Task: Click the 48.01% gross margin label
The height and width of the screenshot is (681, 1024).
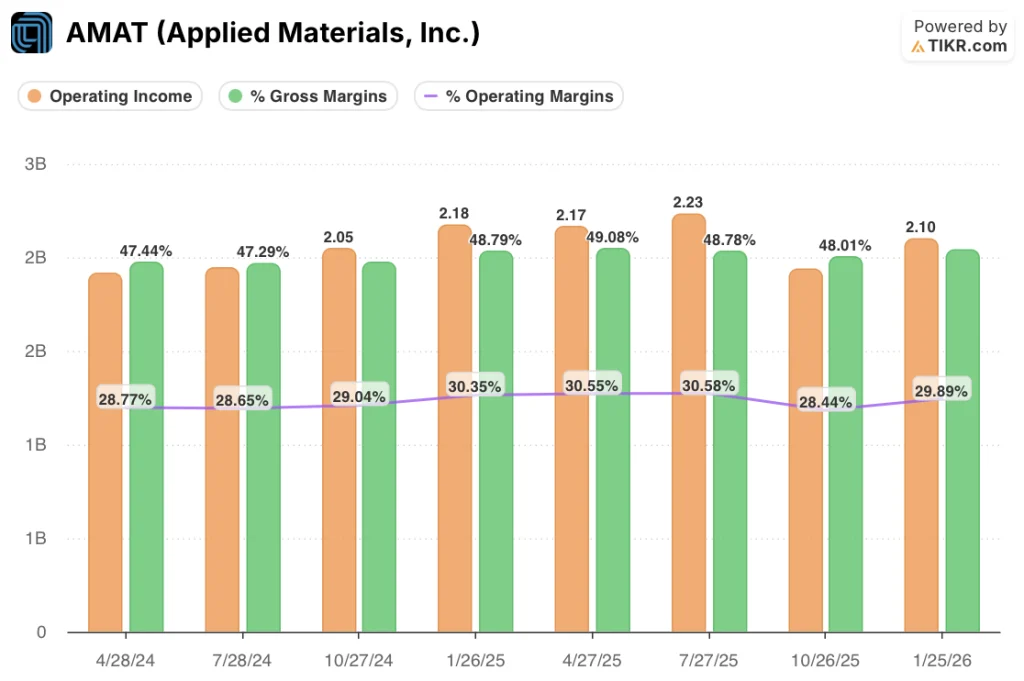Action: click(845, 245)
